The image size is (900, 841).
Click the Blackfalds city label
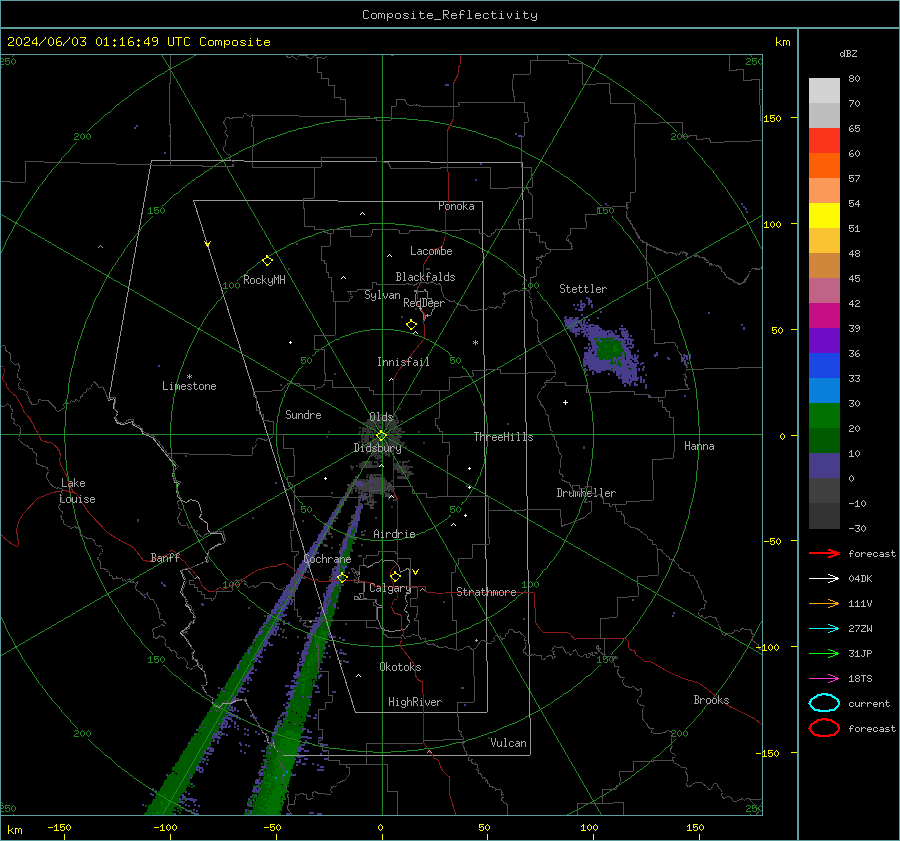click(x=425, y=277)
